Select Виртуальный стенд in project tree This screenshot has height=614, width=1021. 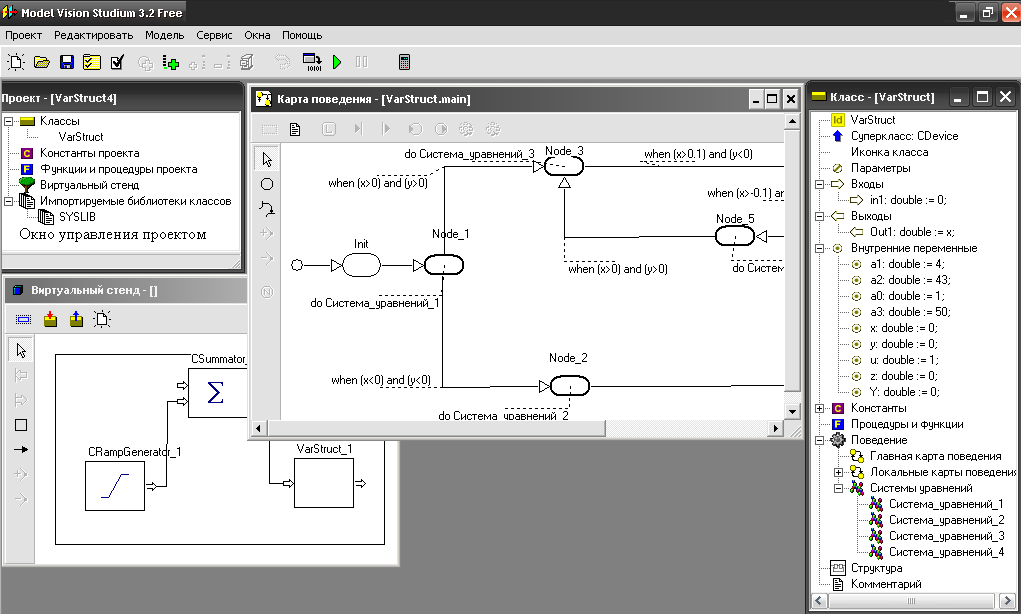89,185
